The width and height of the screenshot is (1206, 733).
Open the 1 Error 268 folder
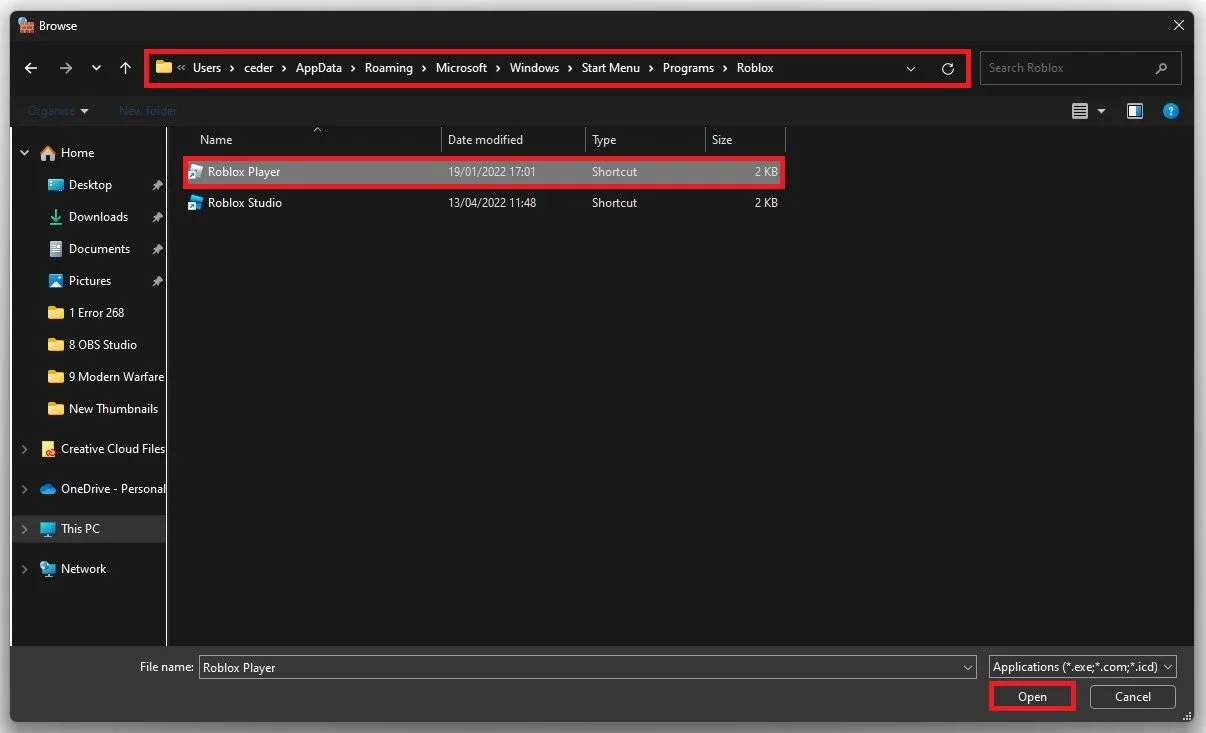96,313
